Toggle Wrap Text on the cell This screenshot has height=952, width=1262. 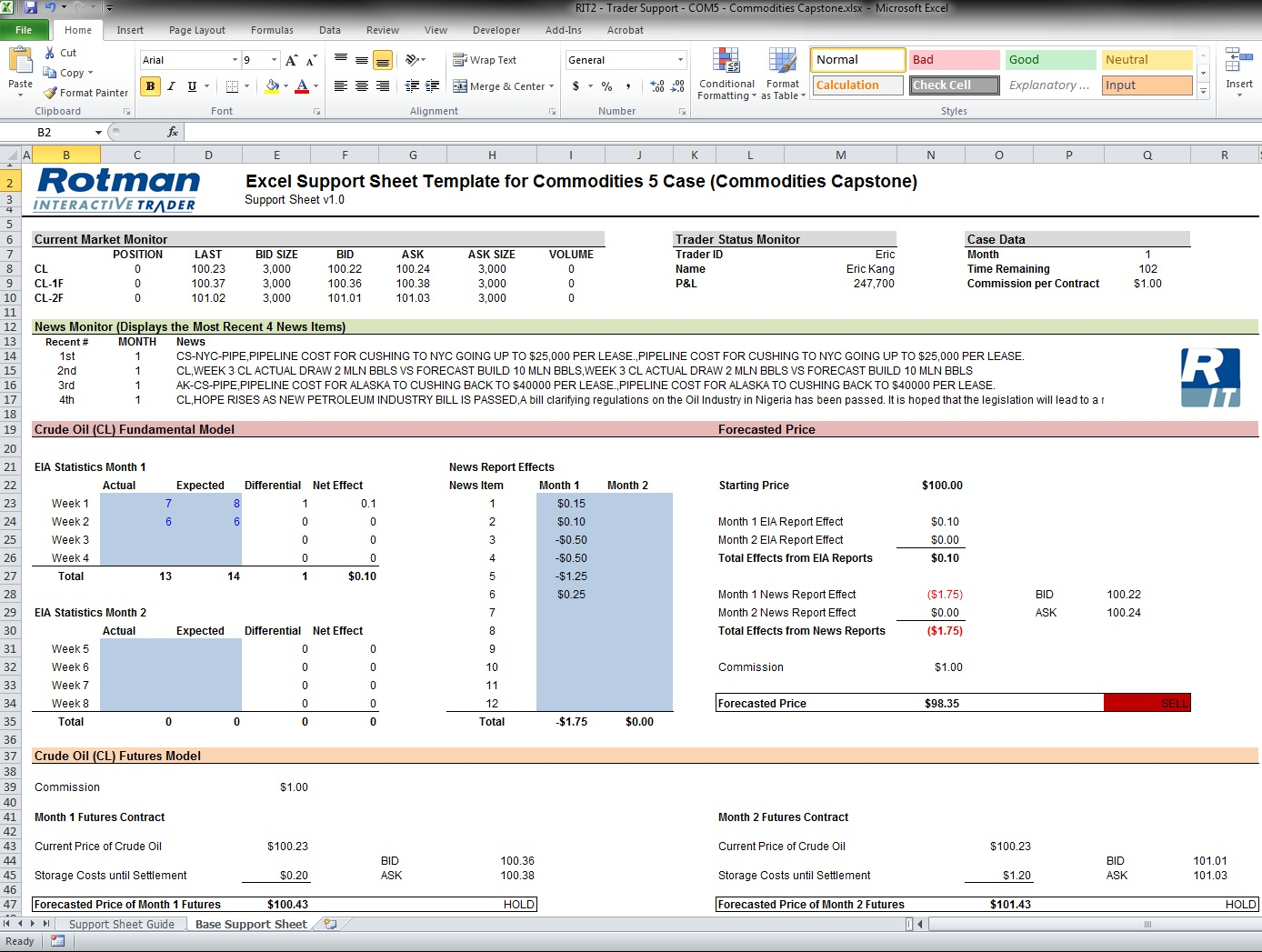point(485,60)
